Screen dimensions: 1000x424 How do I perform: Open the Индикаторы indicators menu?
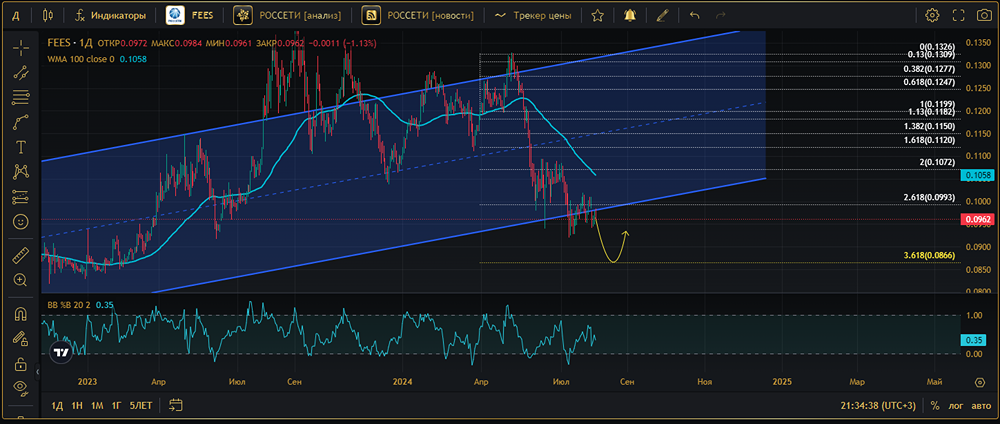pyautogui.click(x=110, y=15)
